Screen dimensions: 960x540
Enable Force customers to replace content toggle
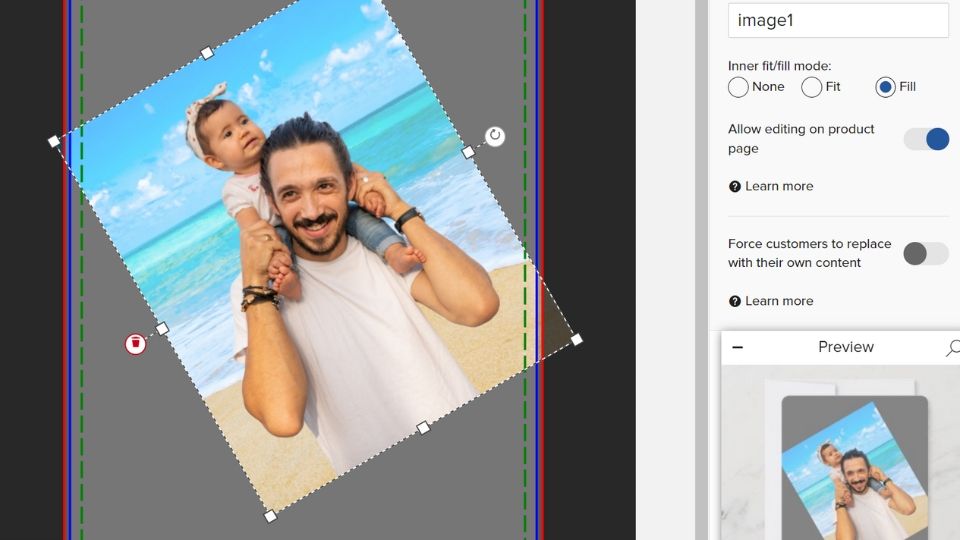click(926, 253)
